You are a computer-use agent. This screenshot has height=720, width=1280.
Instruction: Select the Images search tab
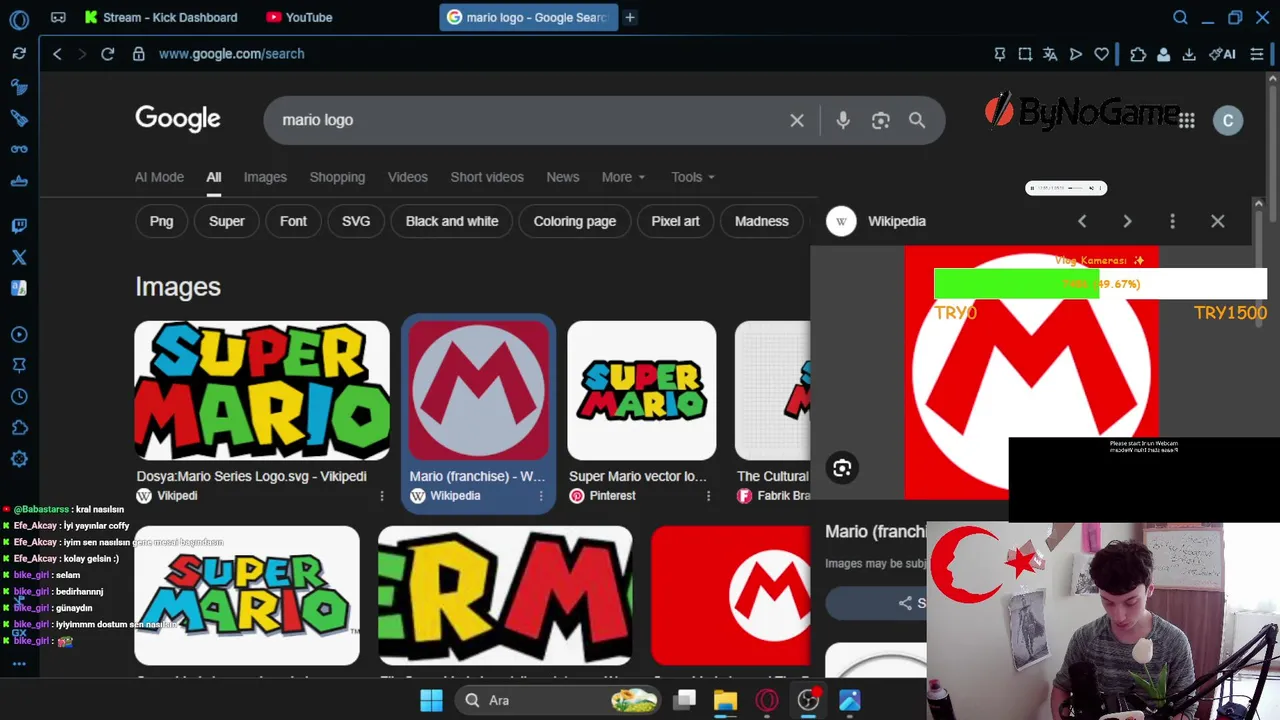[265, 177]
